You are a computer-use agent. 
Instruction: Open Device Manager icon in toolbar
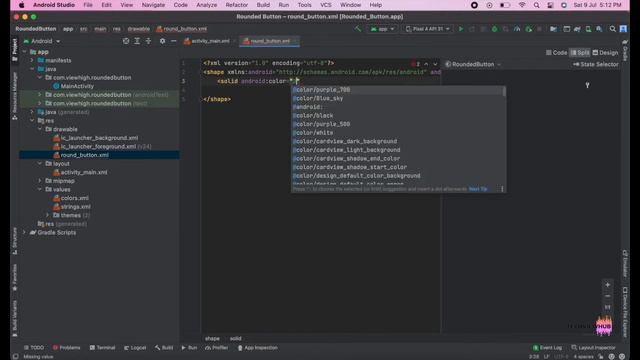click(x=588, y=29)
